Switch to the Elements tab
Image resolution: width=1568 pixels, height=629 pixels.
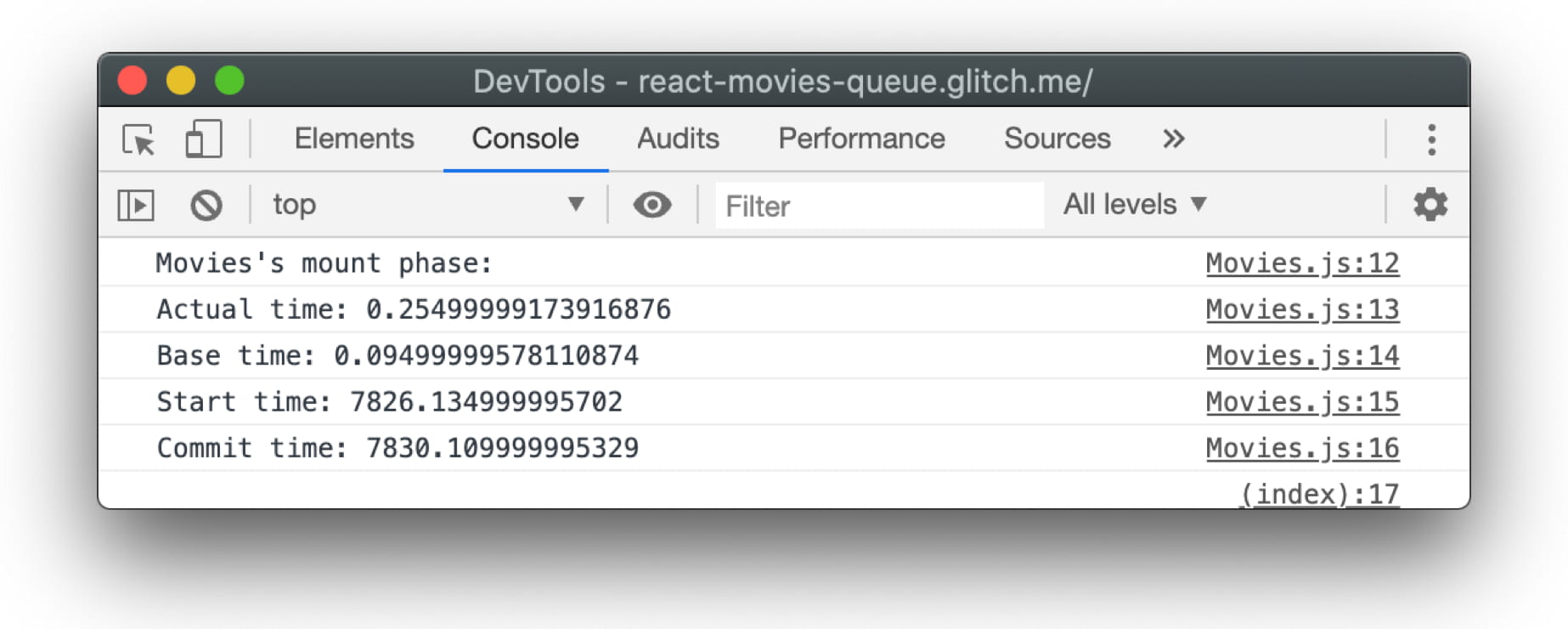[354, 139]
